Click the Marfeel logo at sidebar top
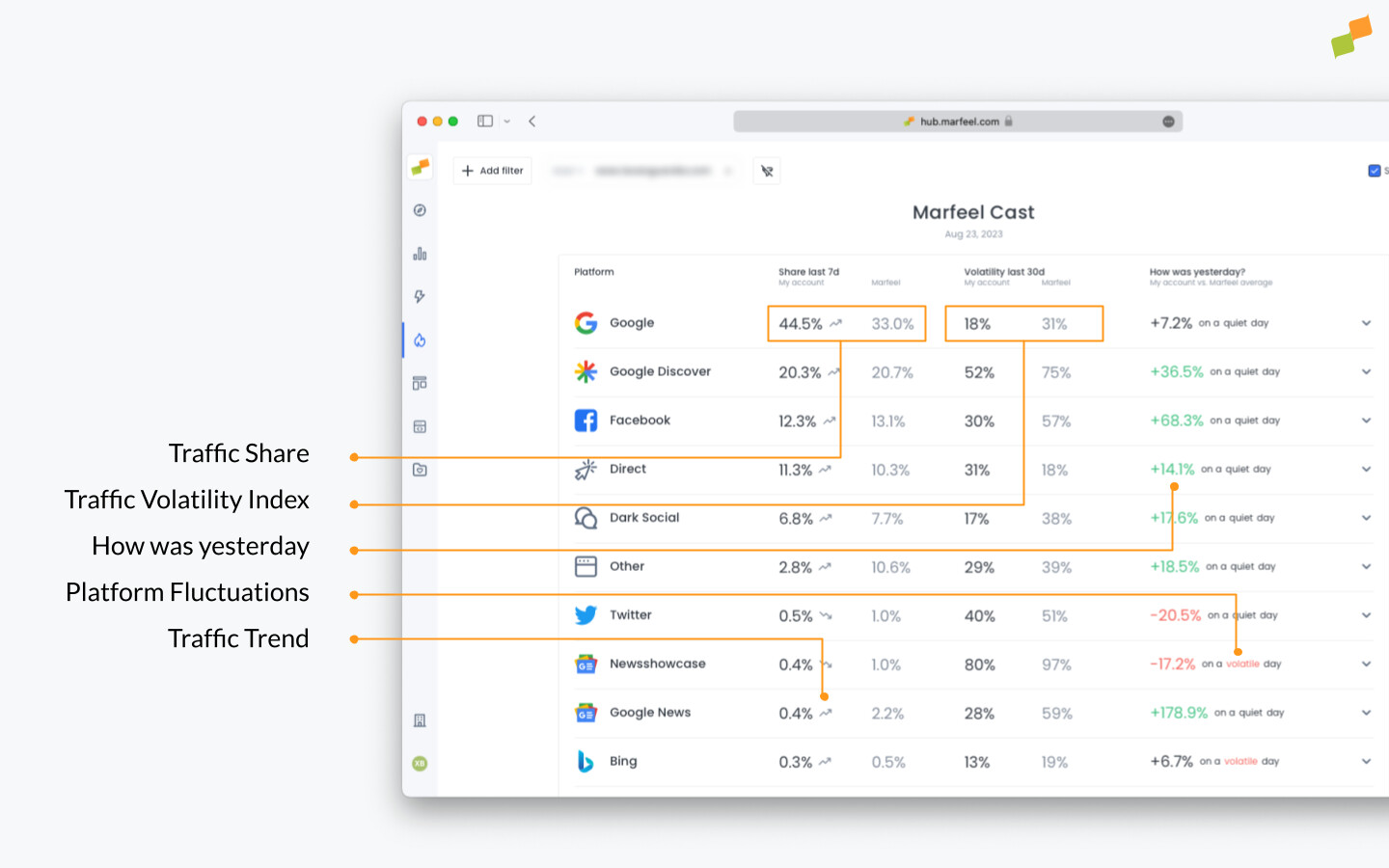The image size is (1389, 868). [420, 166]
